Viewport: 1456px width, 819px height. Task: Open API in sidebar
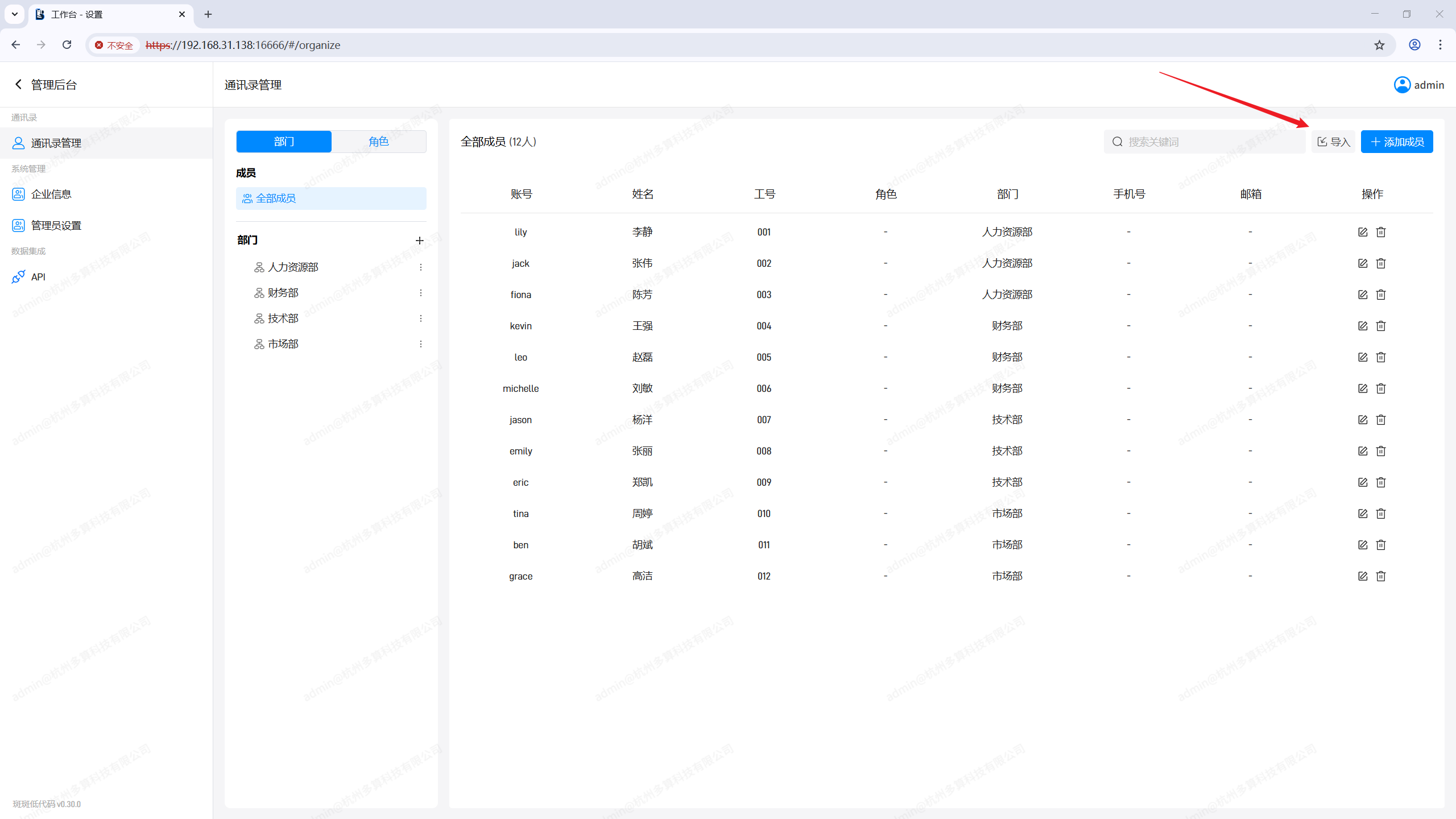pyautogui.click(x=38, y=277)
